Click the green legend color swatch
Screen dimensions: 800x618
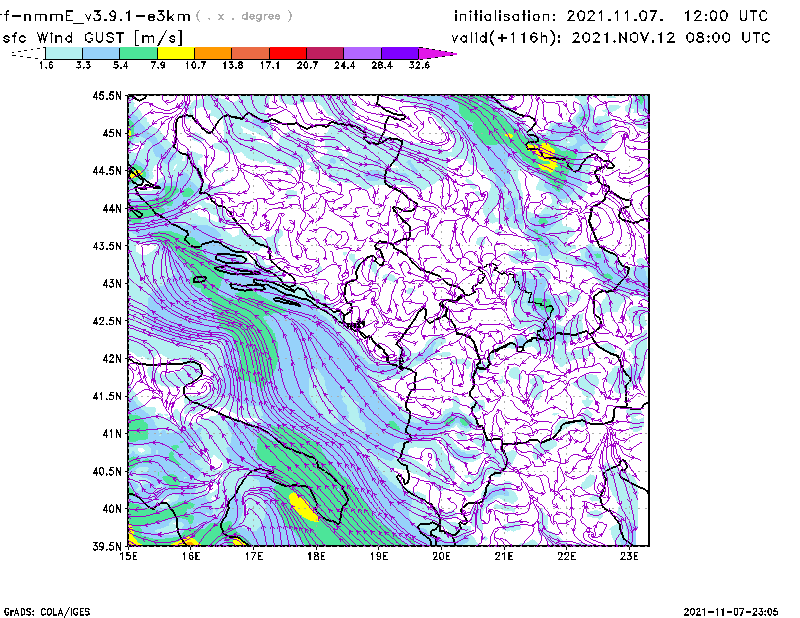point(138,53)
